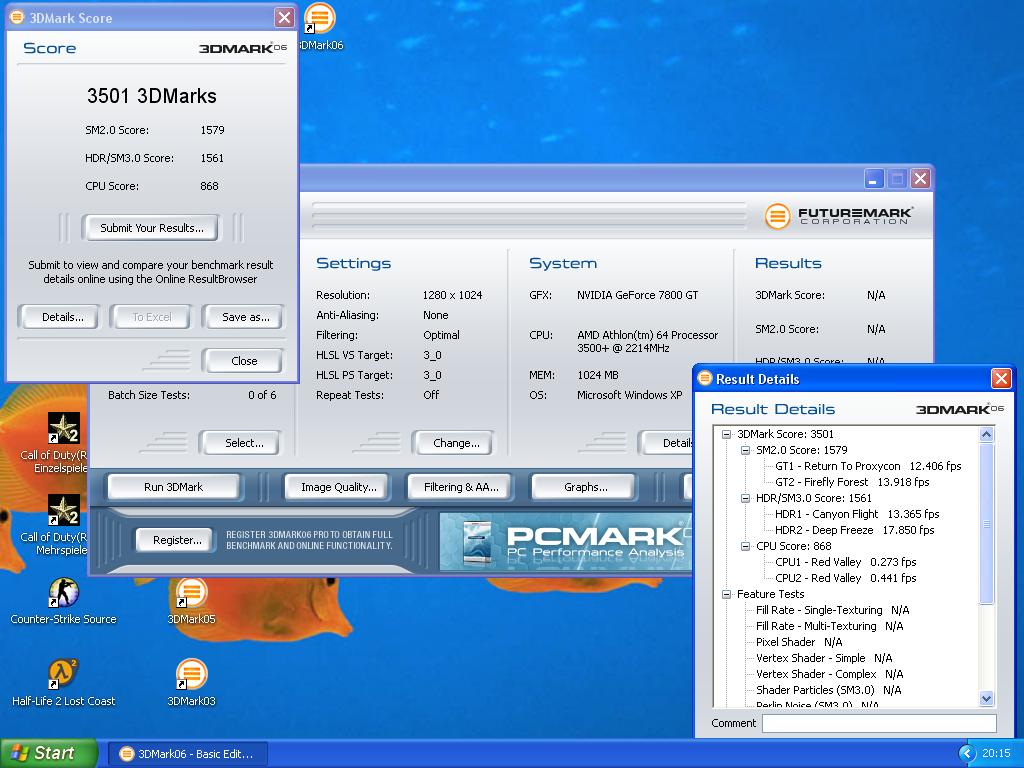
Task: Close the Score dialog with Close button
Action: pos(243,360)
